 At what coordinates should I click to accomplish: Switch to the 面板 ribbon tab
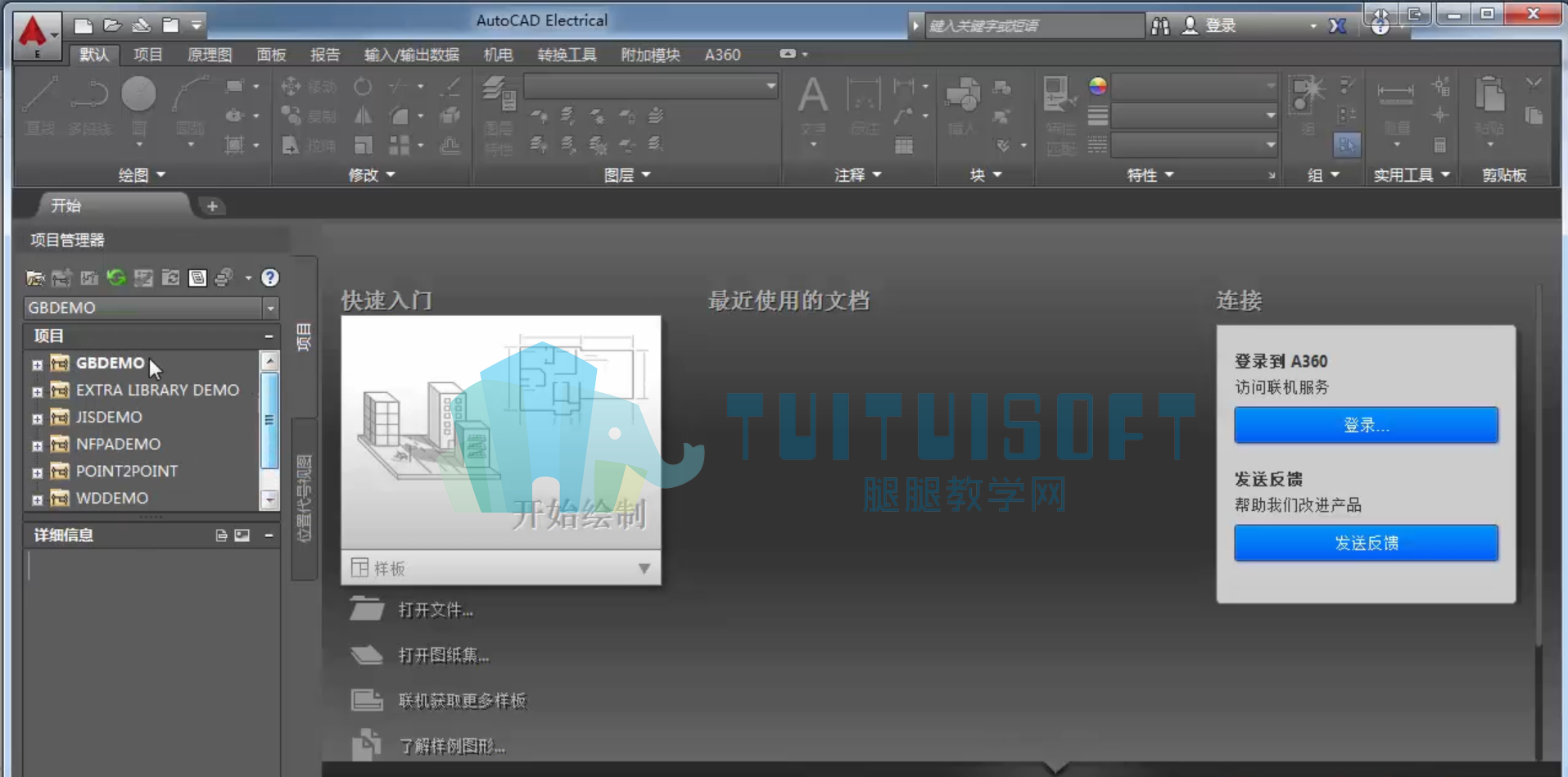[x=271, y=55]
